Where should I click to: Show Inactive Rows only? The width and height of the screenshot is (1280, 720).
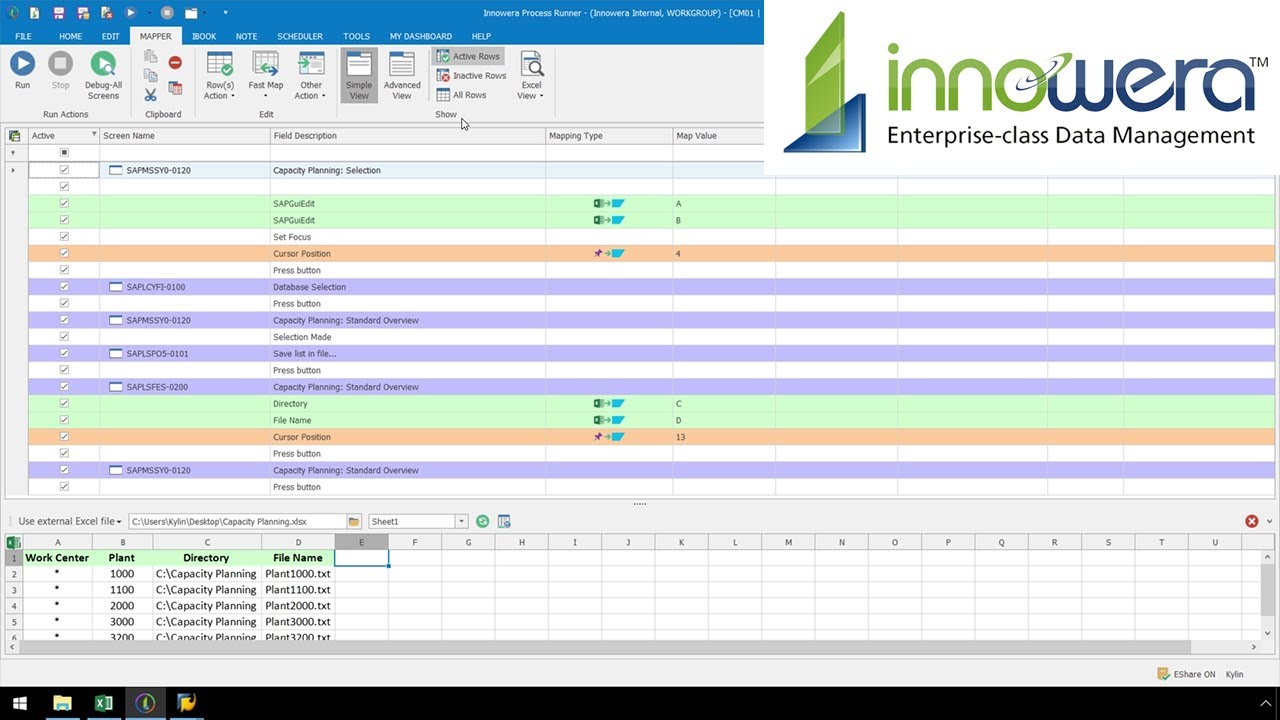click(x=471, y=76)
